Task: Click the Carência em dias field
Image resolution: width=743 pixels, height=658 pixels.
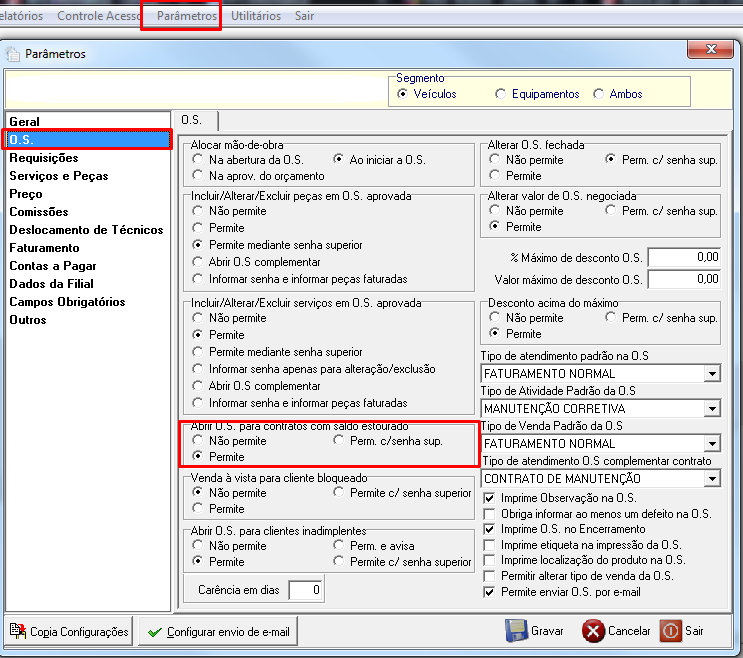Action: [x=305, y=590]
